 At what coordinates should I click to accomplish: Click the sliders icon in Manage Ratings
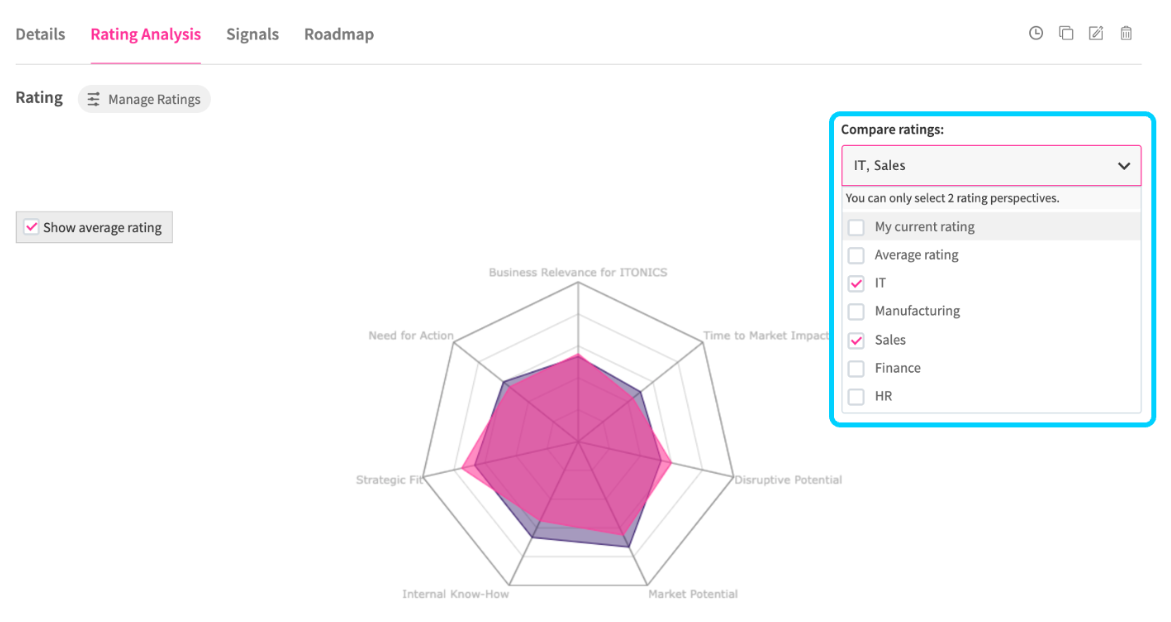coord(94,99)
